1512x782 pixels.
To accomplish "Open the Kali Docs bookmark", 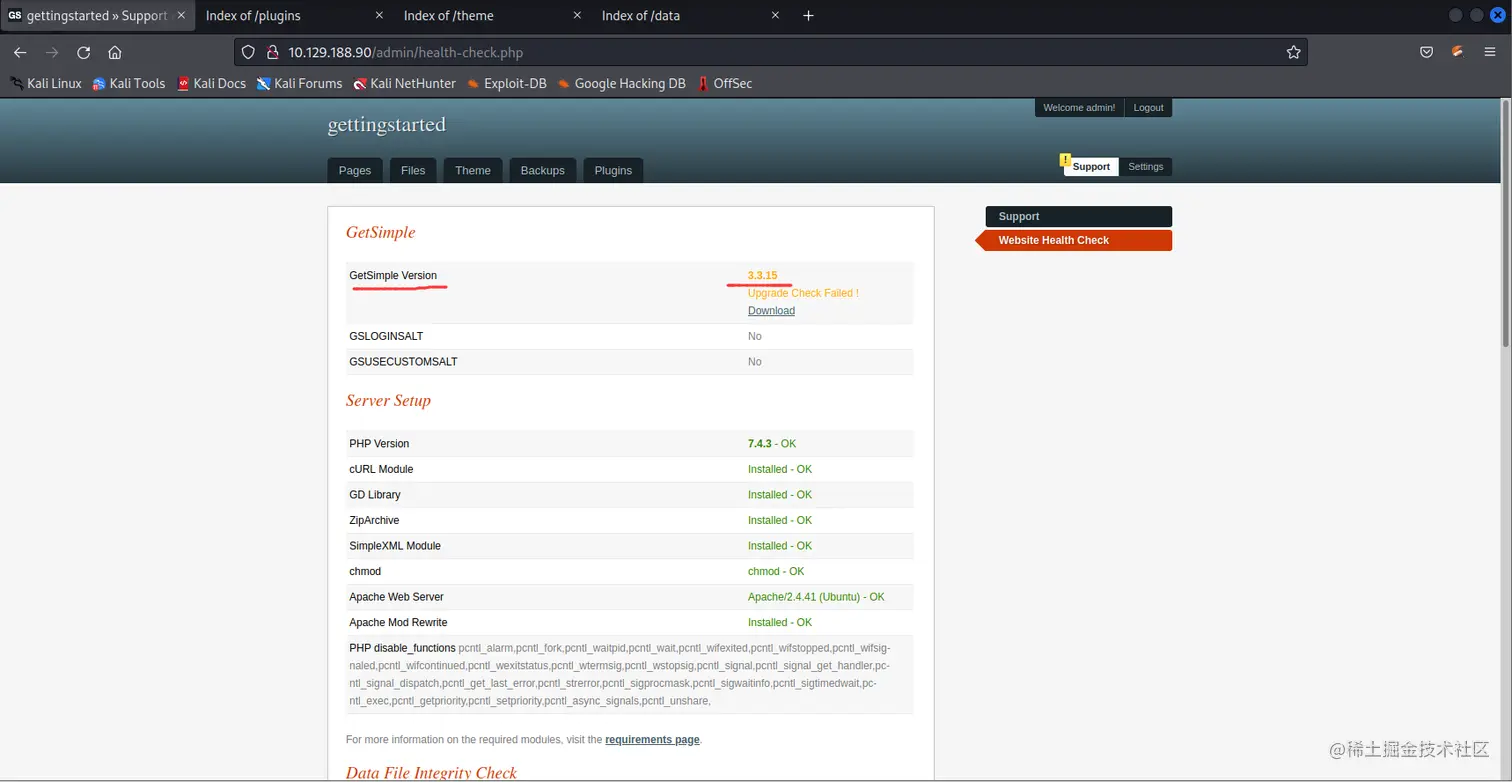I will tap(211, 83).
